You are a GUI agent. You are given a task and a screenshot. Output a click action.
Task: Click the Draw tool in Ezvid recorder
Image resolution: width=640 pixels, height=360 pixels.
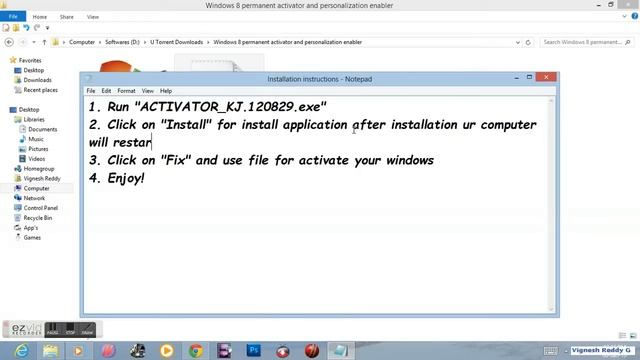tap(87, 329)
